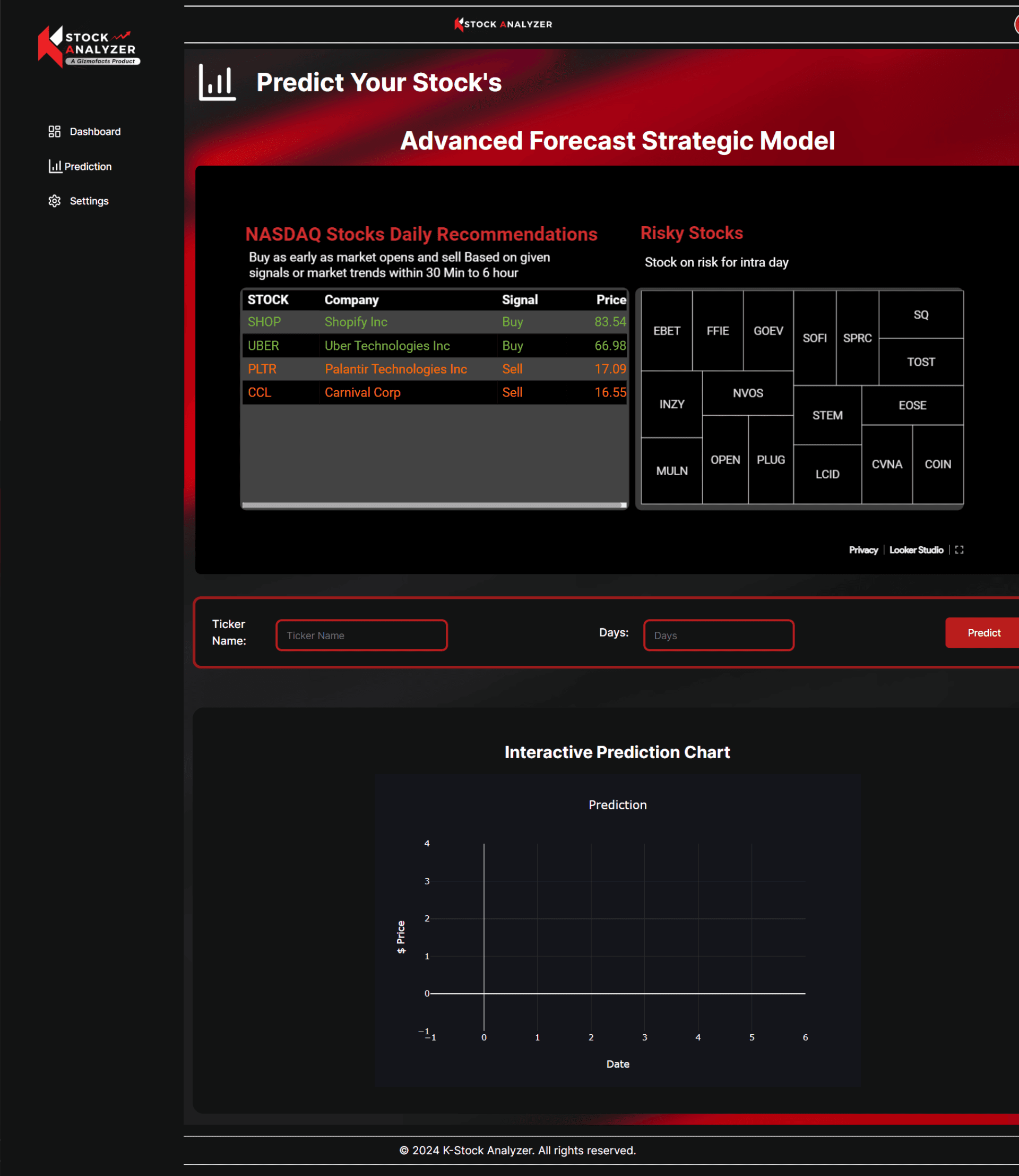Click the NVOS treemap tile
This screenshot has height=1176, width=1019.
[x=747, y=393]
